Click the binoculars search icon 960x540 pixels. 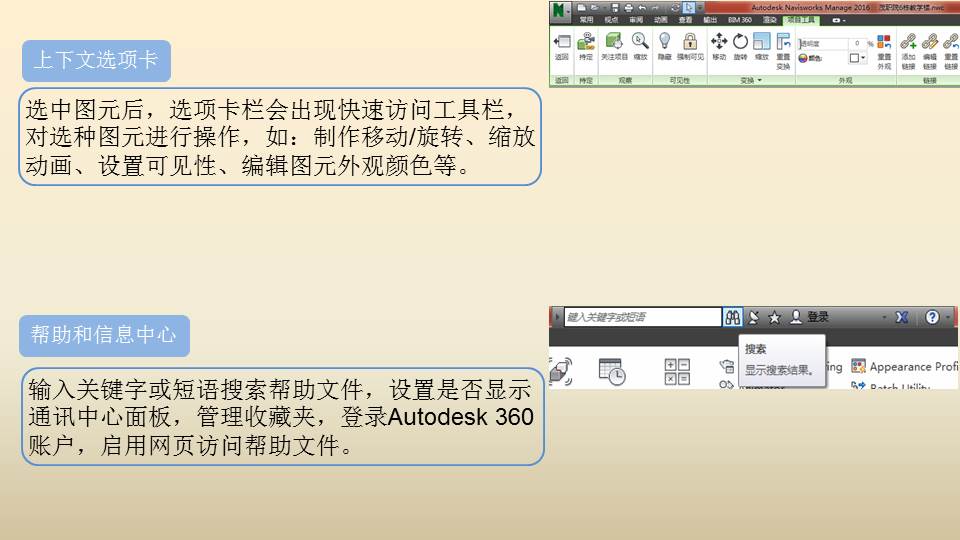point(732,317)
